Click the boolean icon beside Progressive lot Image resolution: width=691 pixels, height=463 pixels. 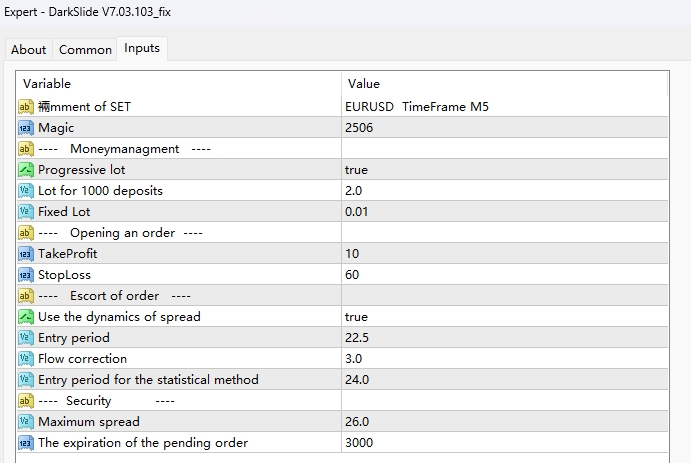coord(26,170)
